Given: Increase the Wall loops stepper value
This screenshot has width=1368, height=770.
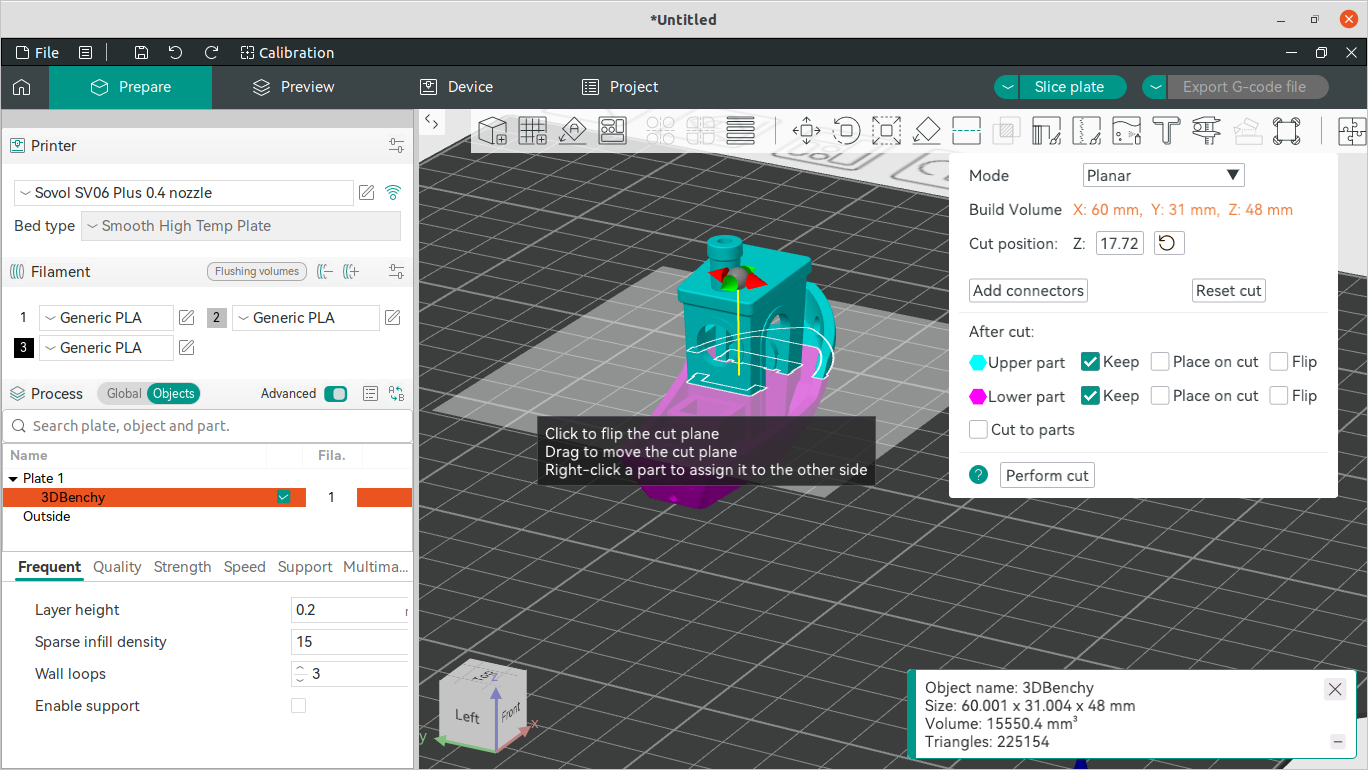Looking at the screenshot, I should tap(300, 668).
